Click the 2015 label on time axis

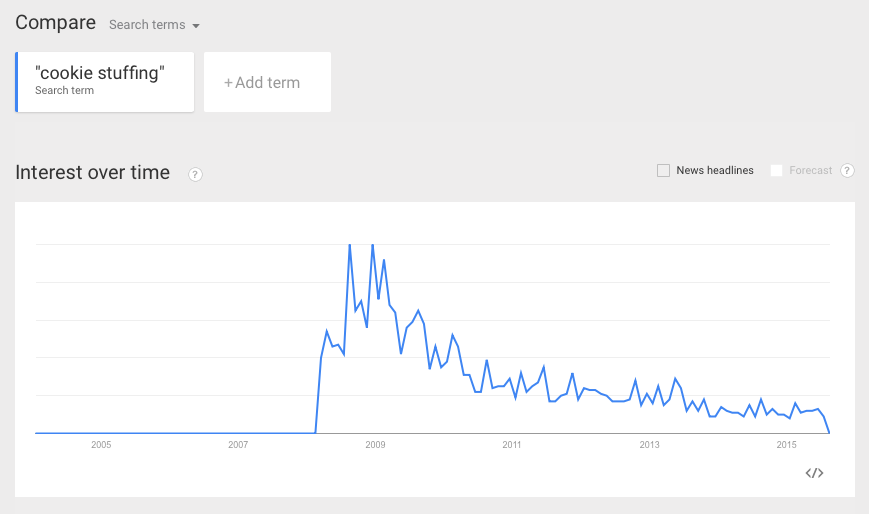786,445
